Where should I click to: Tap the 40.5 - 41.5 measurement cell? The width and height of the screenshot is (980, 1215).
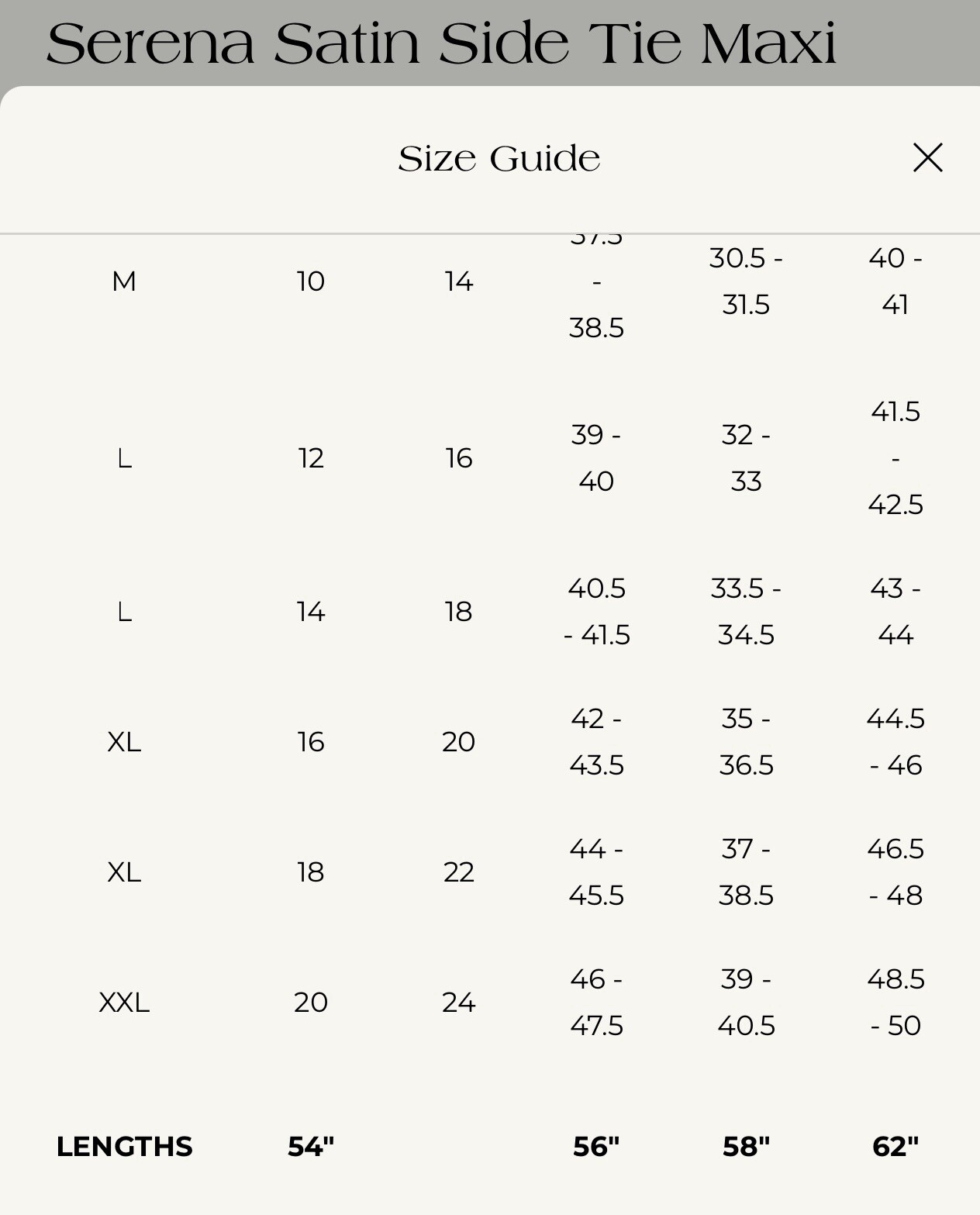click(x=596, y=612)
